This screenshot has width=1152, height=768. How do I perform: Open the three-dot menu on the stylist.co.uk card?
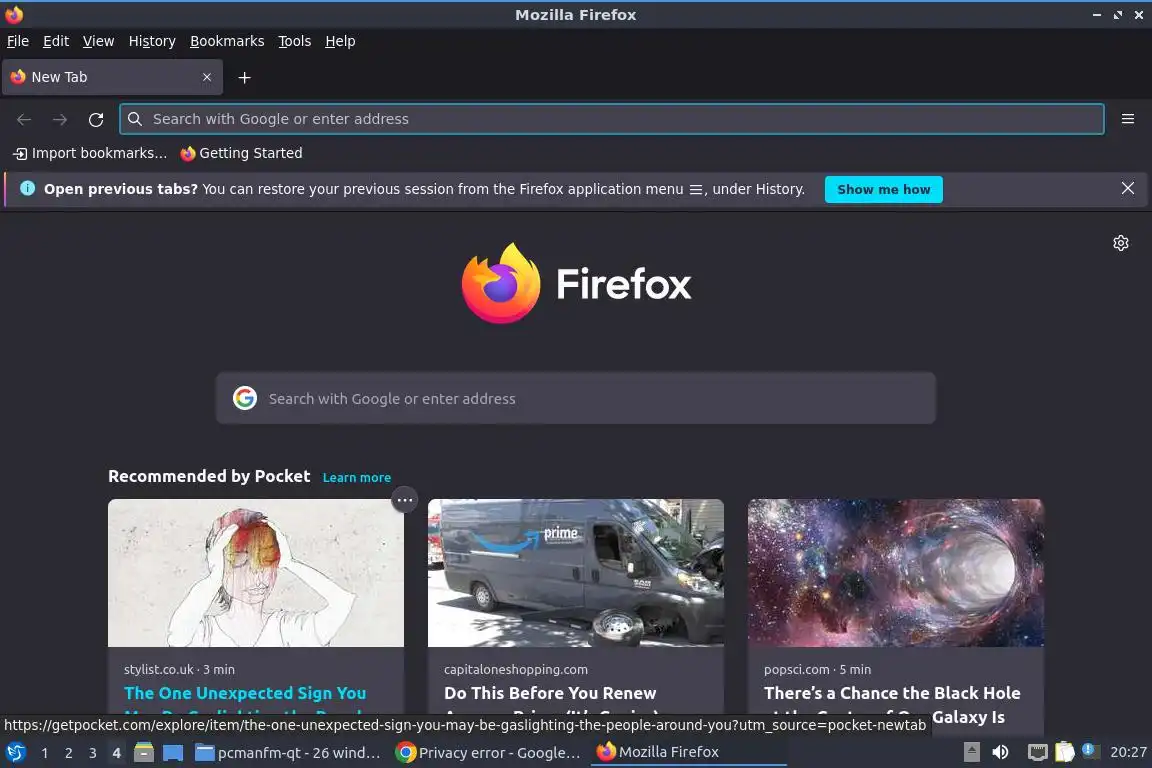click(404, 500)
